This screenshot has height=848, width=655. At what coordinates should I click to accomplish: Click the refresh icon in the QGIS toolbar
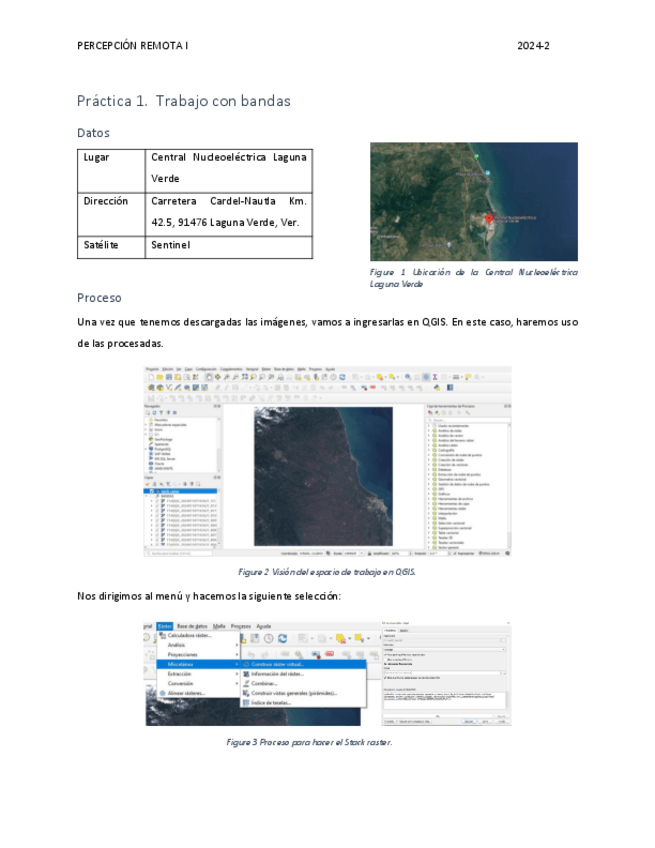[x=283, y=638]
